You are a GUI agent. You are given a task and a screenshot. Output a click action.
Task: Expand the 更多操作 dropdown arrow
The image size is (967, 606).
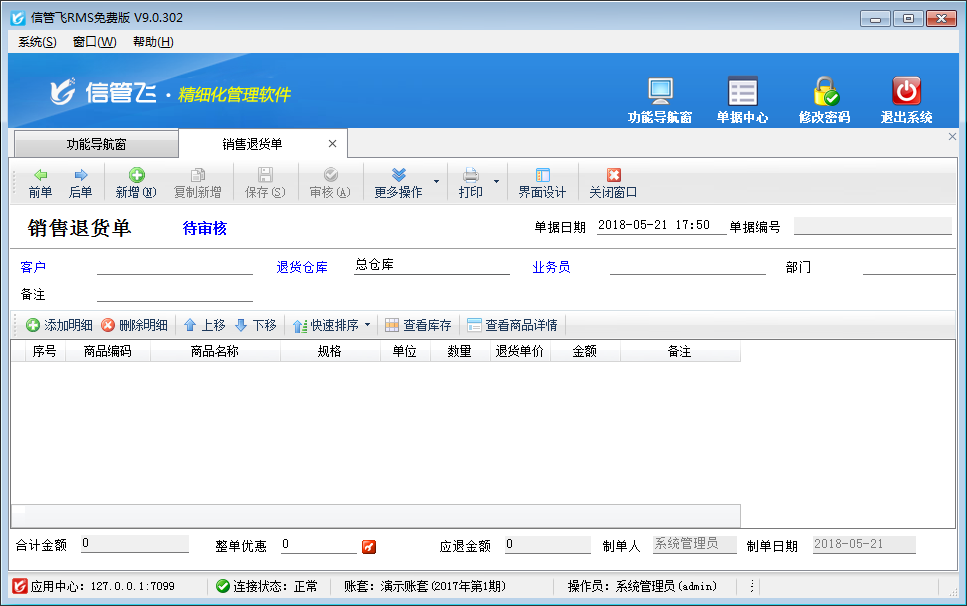pos(436,182)
